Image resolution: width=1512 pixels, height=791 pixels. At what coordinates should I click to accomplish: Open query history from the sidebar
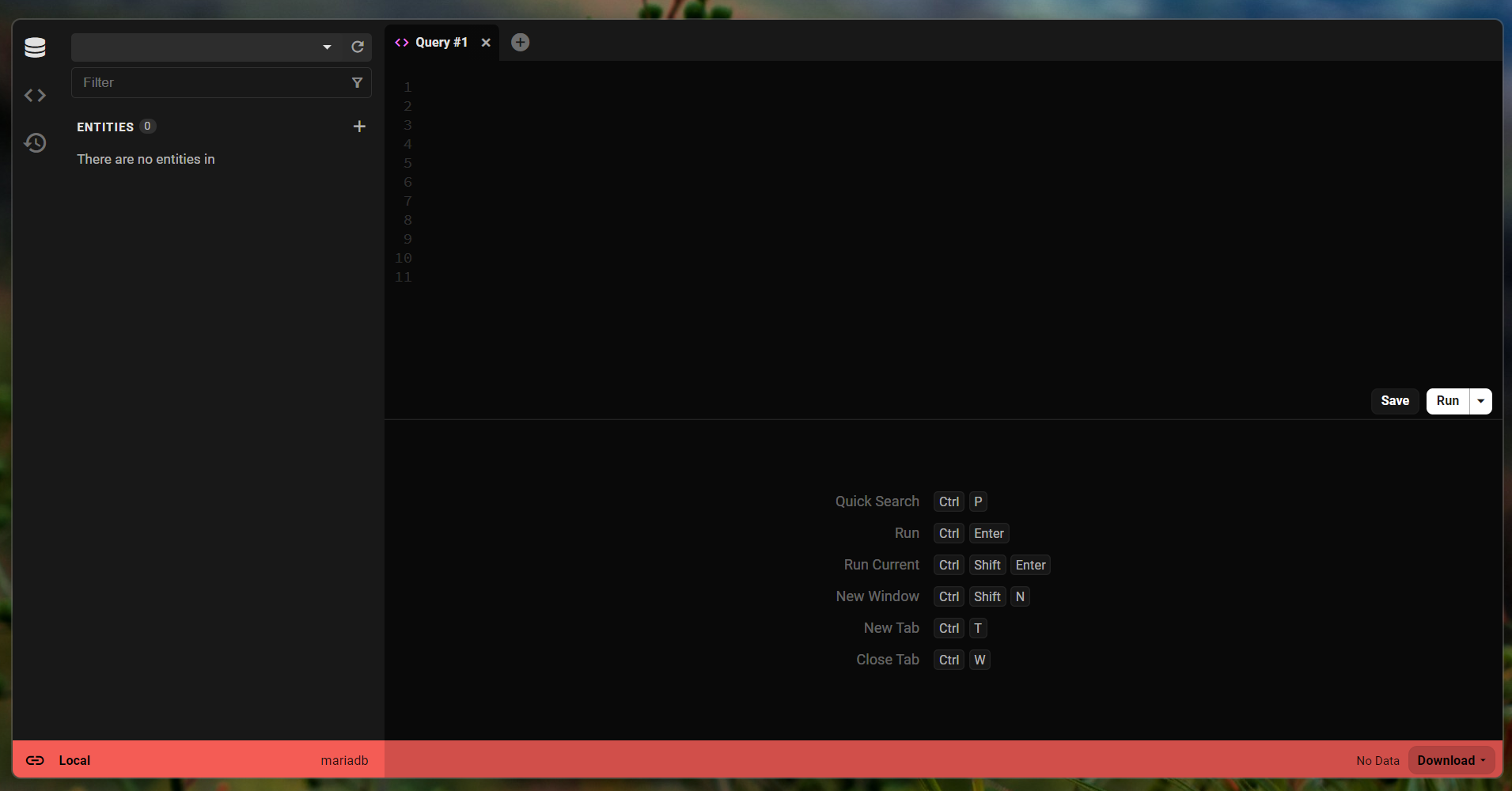point(35,143)
